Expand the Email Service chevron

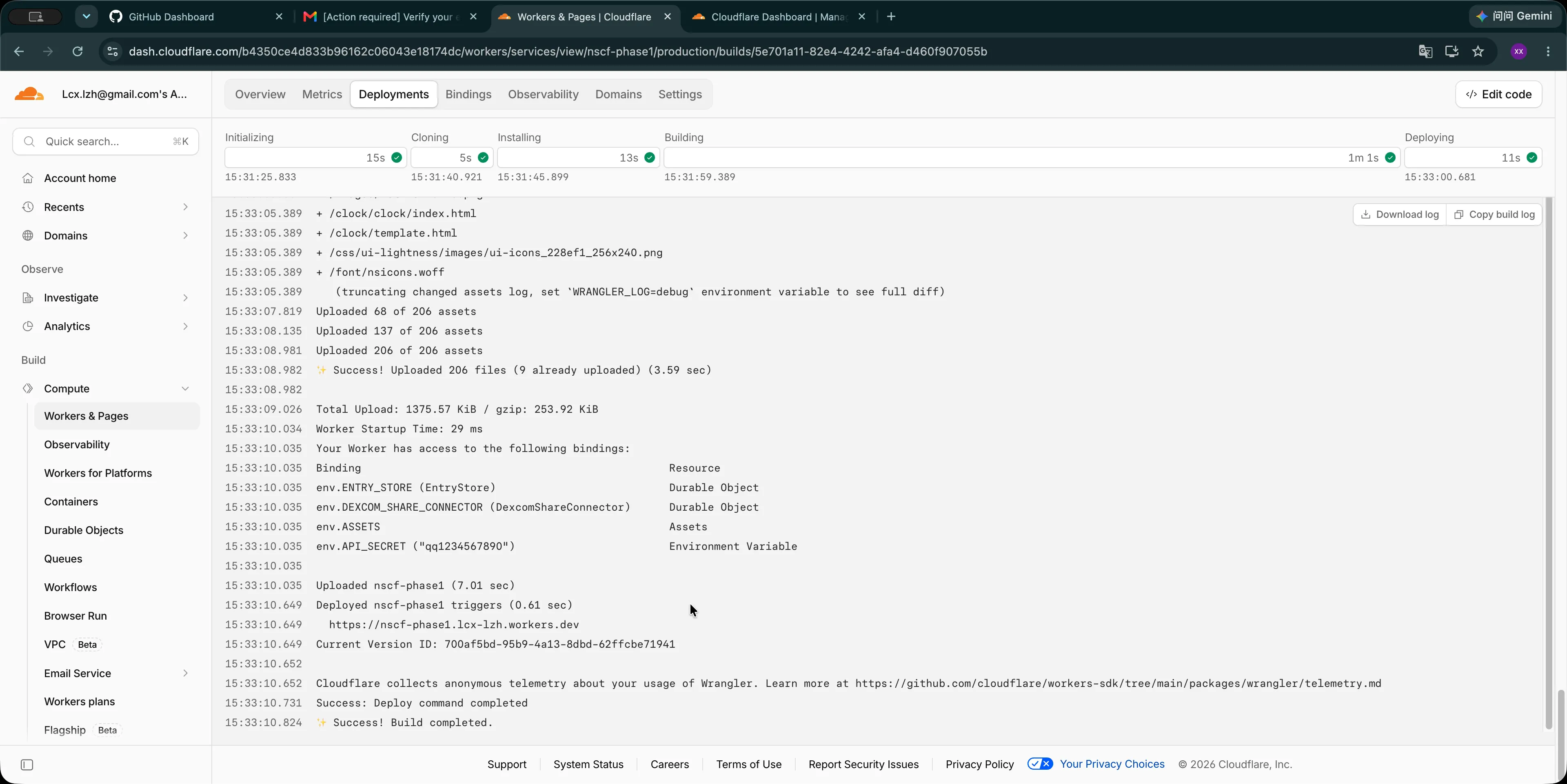(186, 673)
